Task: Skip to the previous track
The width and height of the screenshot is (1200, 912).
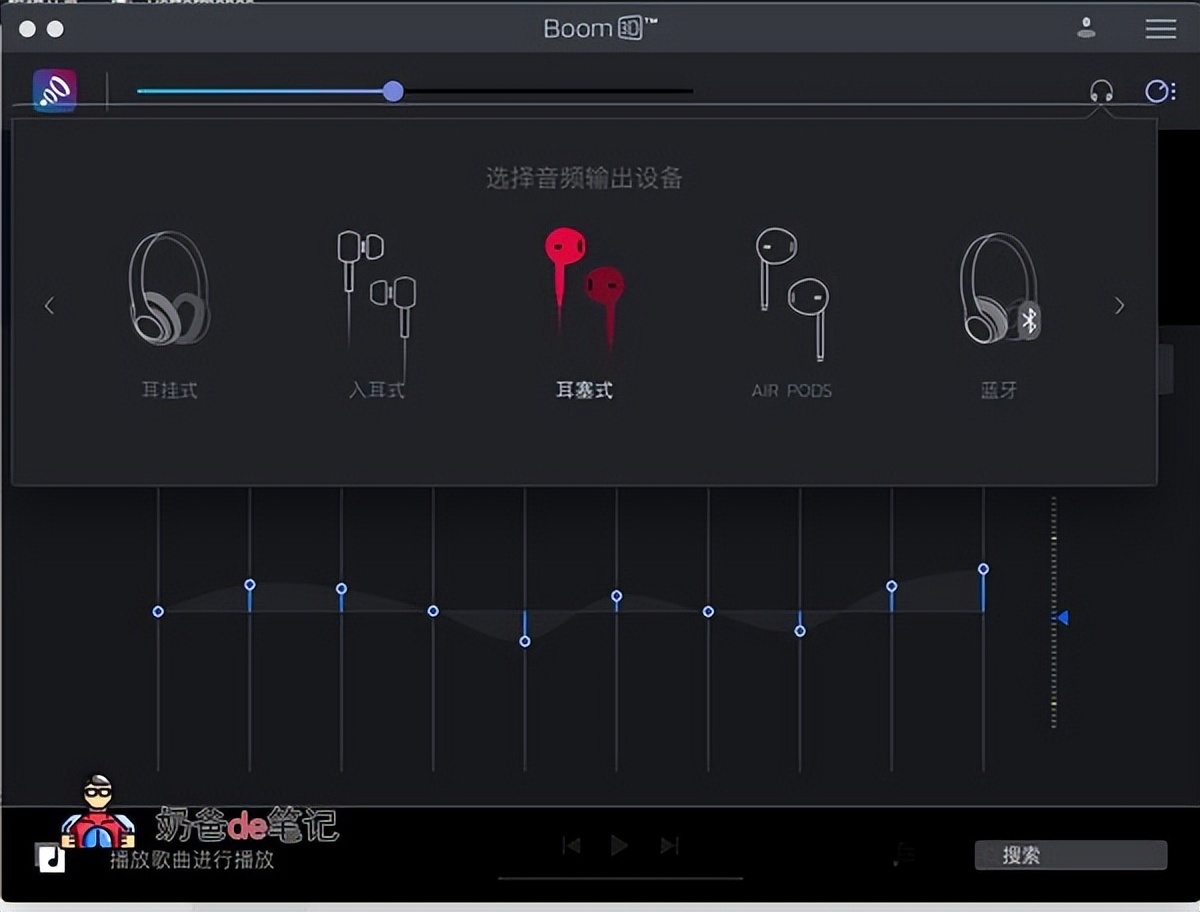Action: pos(571,846)
